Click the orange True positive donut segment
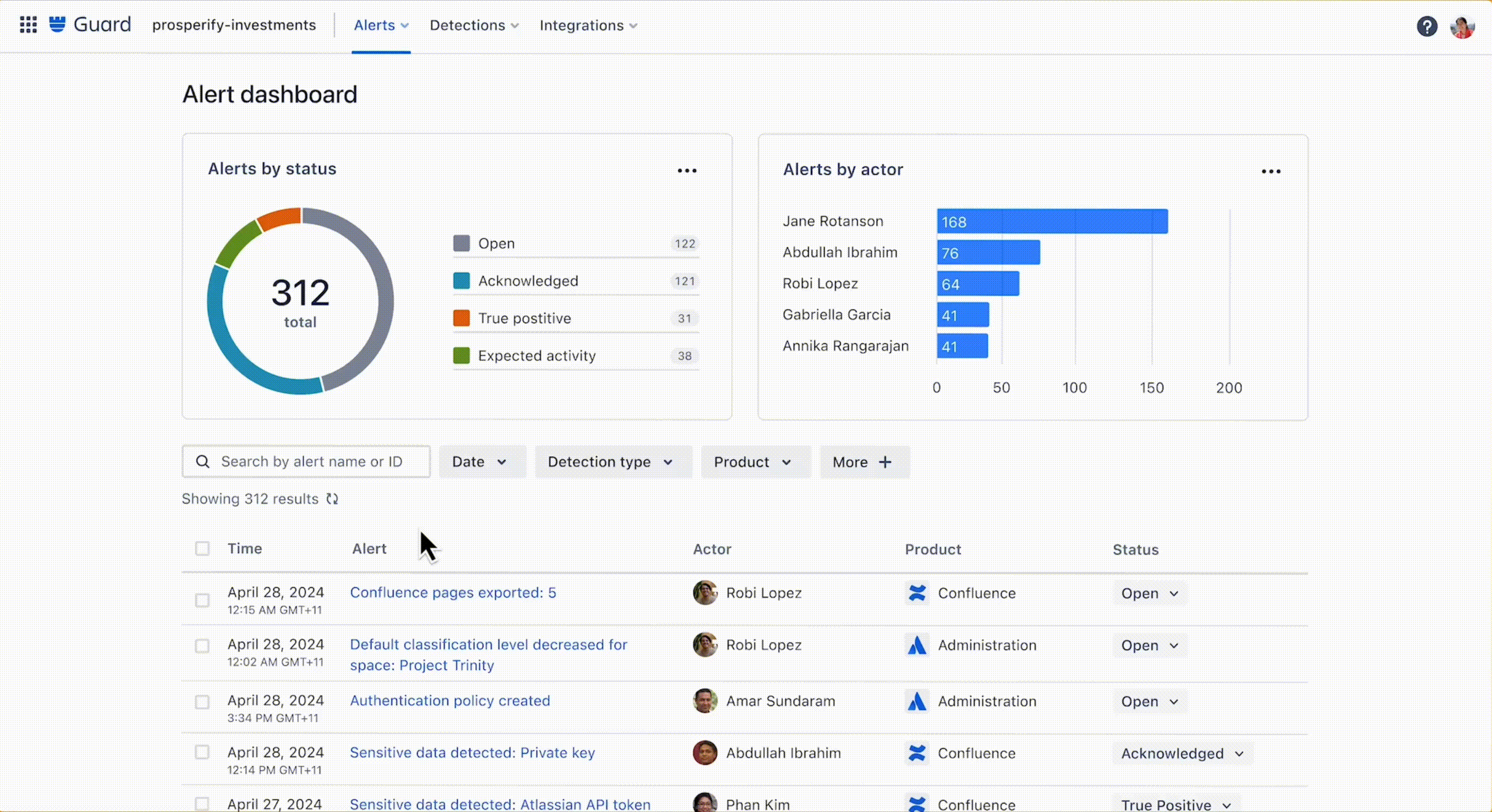Screen dimensions: 1492x812 pos(278,219)
